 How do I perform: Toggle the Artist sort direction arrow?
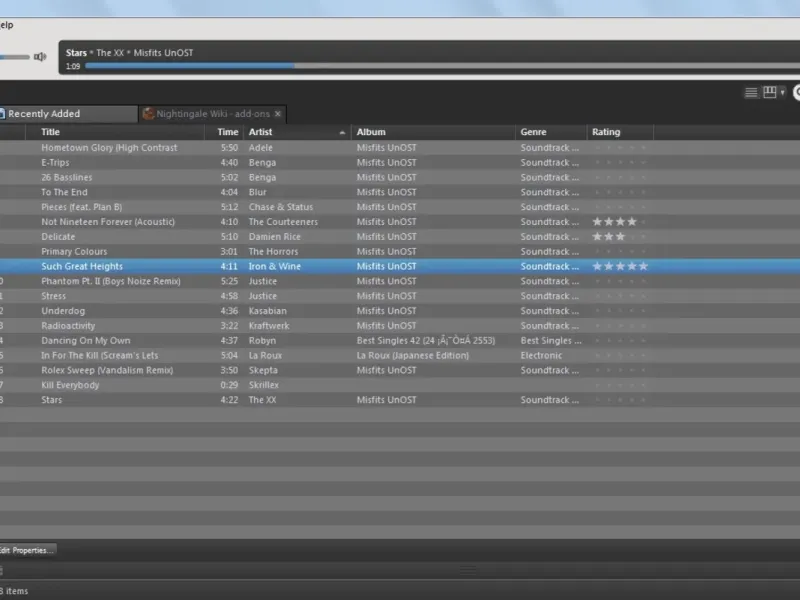[342, 133]
